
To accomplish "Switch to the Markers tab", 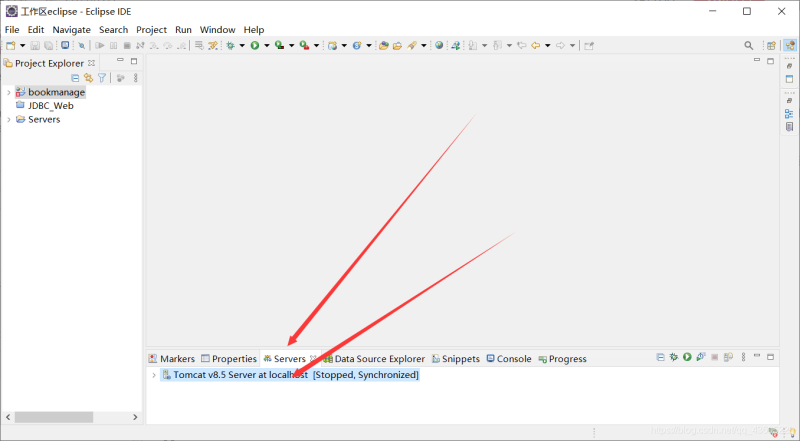I will click(x=171, y=359).
